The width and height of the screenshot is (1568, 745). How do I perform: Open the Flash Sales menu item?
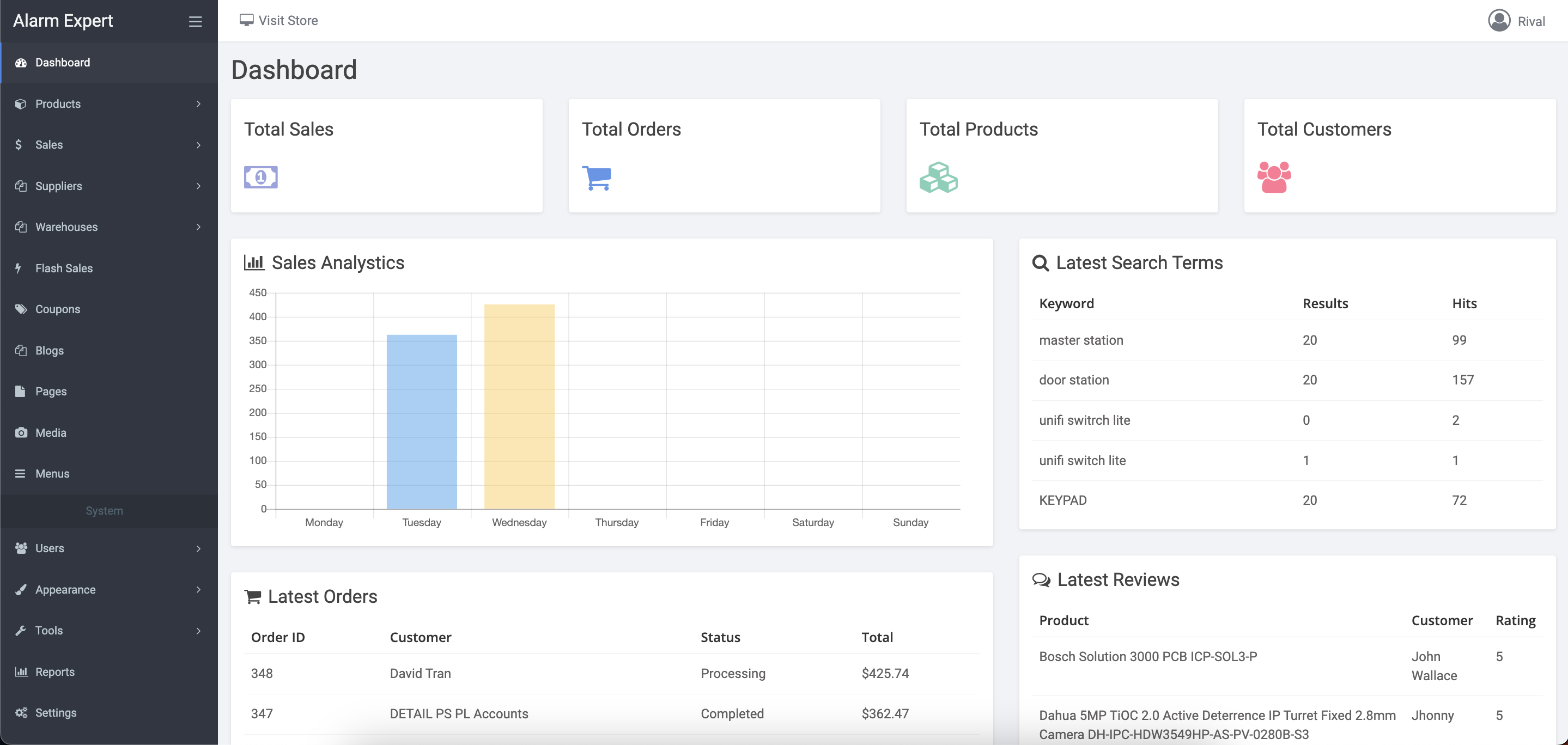[64, 268]
